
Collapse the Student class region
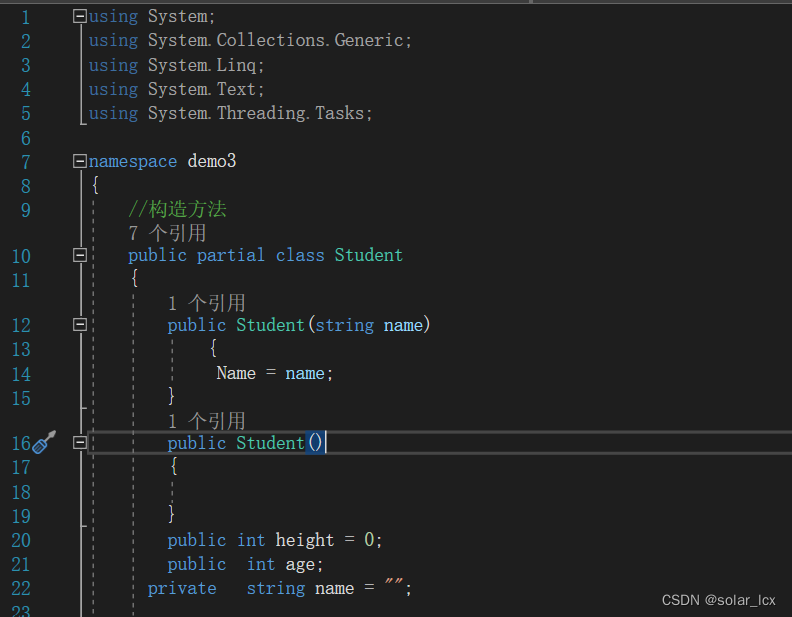[x=79, y=255]
